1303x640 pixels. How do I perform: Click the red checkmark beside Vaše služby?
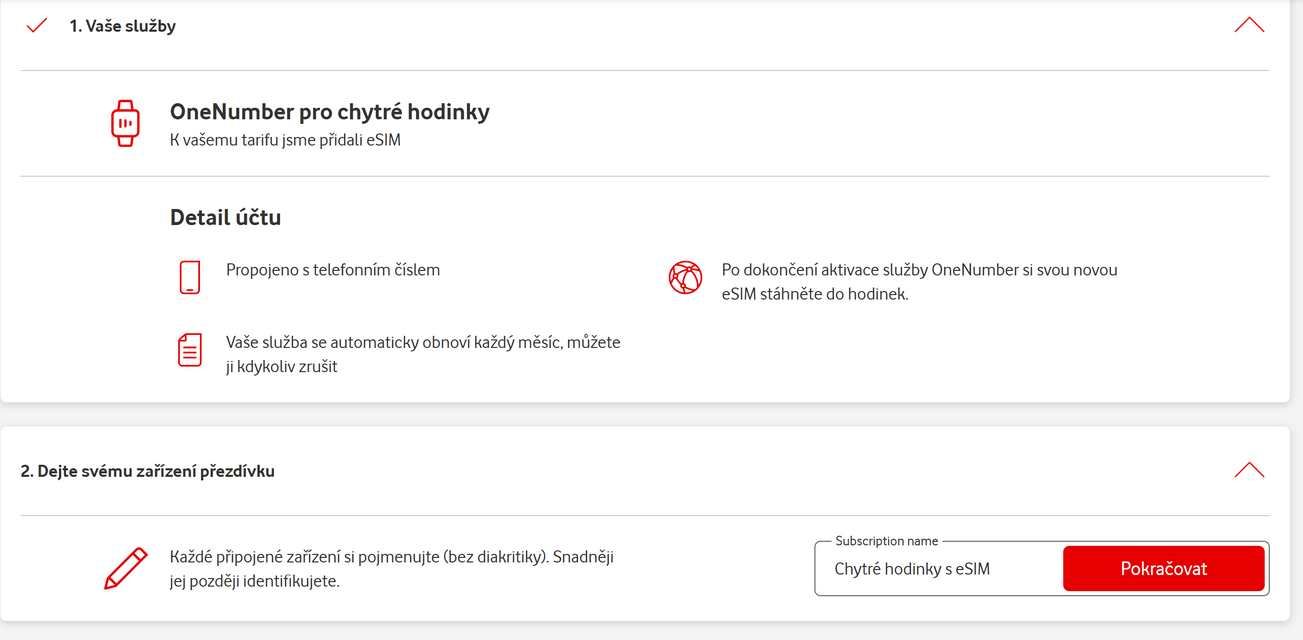(x=37, y=26)
